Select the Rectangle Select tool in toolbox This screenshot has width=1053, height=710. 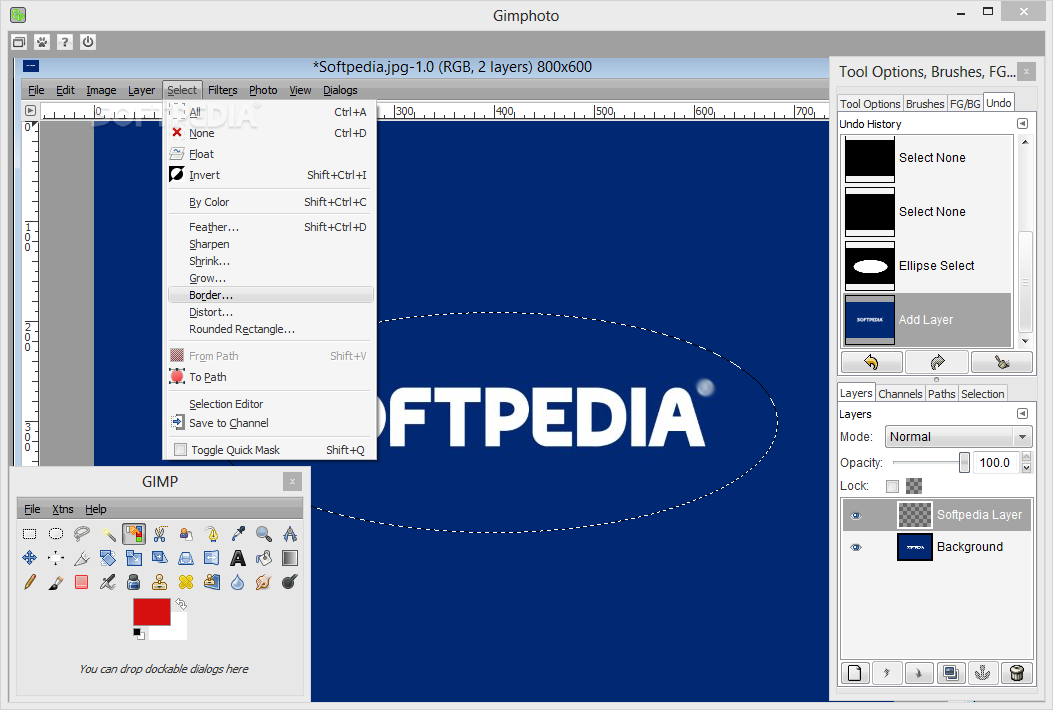[30, 534]
